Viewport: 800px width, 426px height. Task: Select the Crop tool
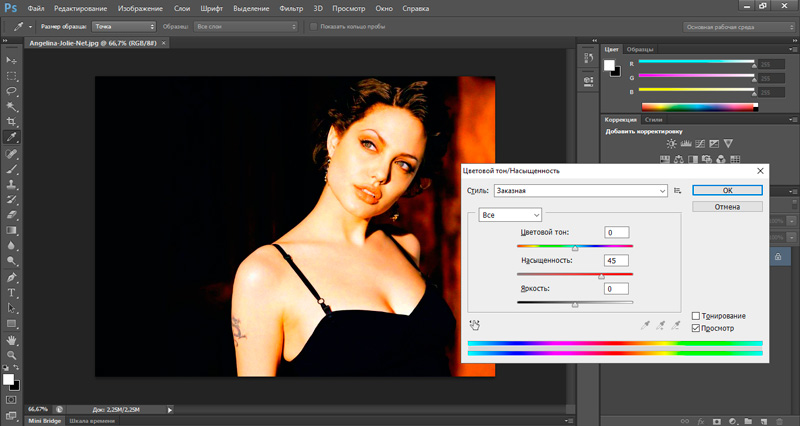(x=12, y=121)
